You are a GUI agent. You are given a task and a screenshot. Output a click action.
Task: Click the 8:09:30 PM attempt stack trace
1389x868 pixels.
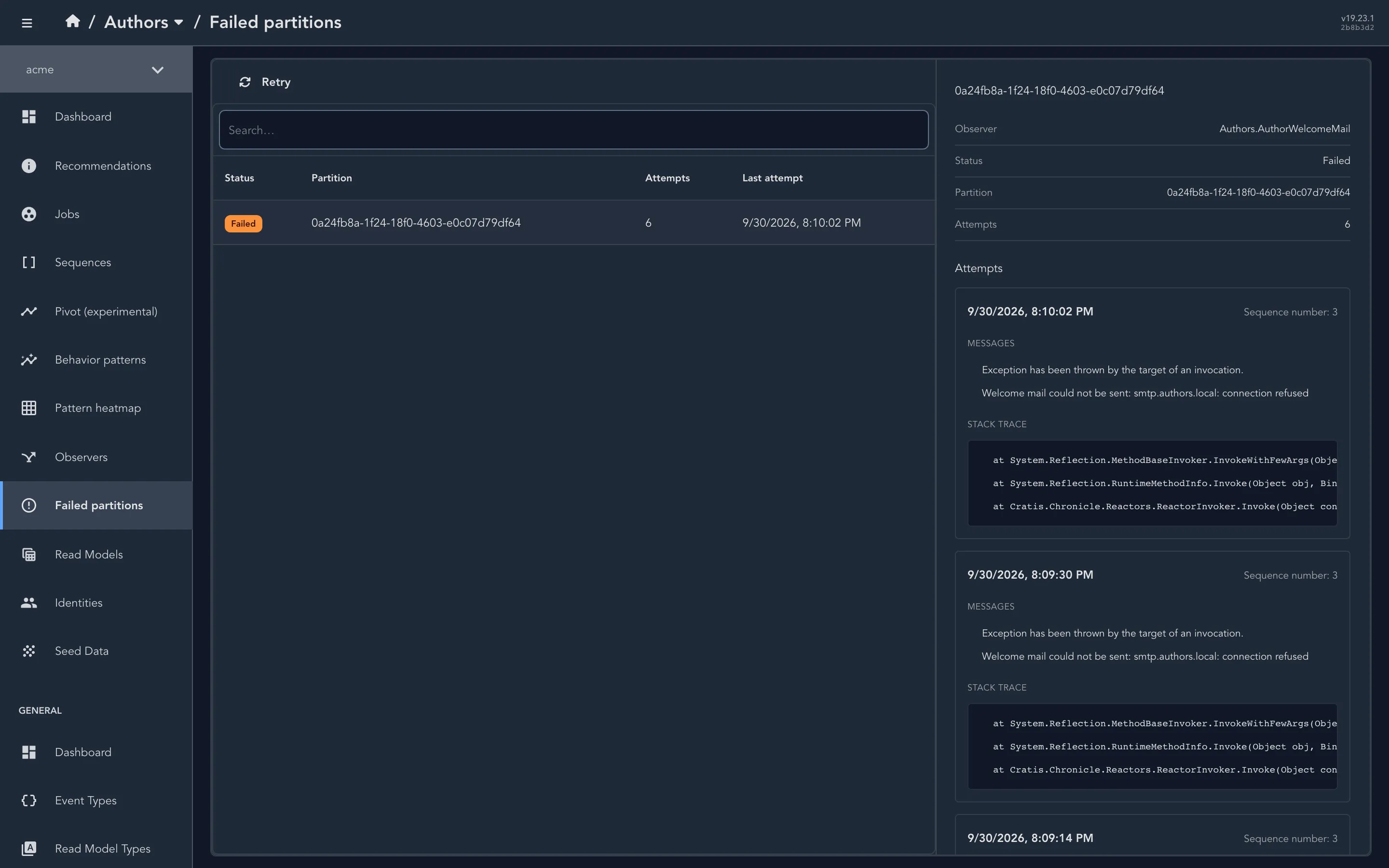tap(1152, 746)
